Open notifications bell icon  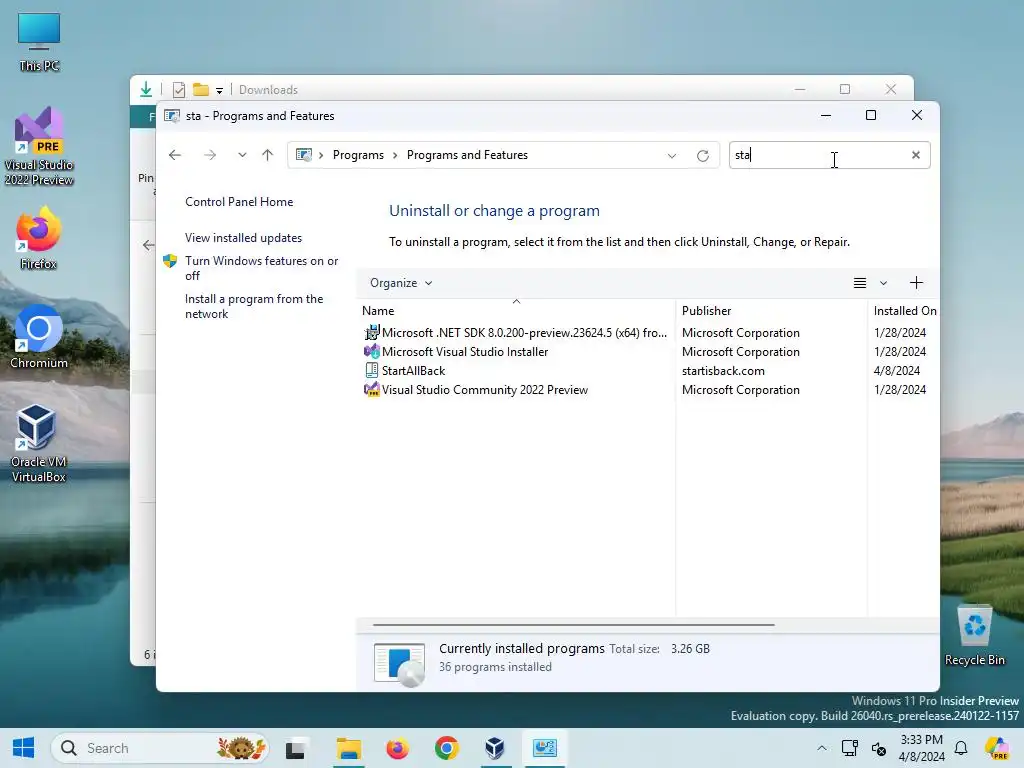(x=961, y=748)
